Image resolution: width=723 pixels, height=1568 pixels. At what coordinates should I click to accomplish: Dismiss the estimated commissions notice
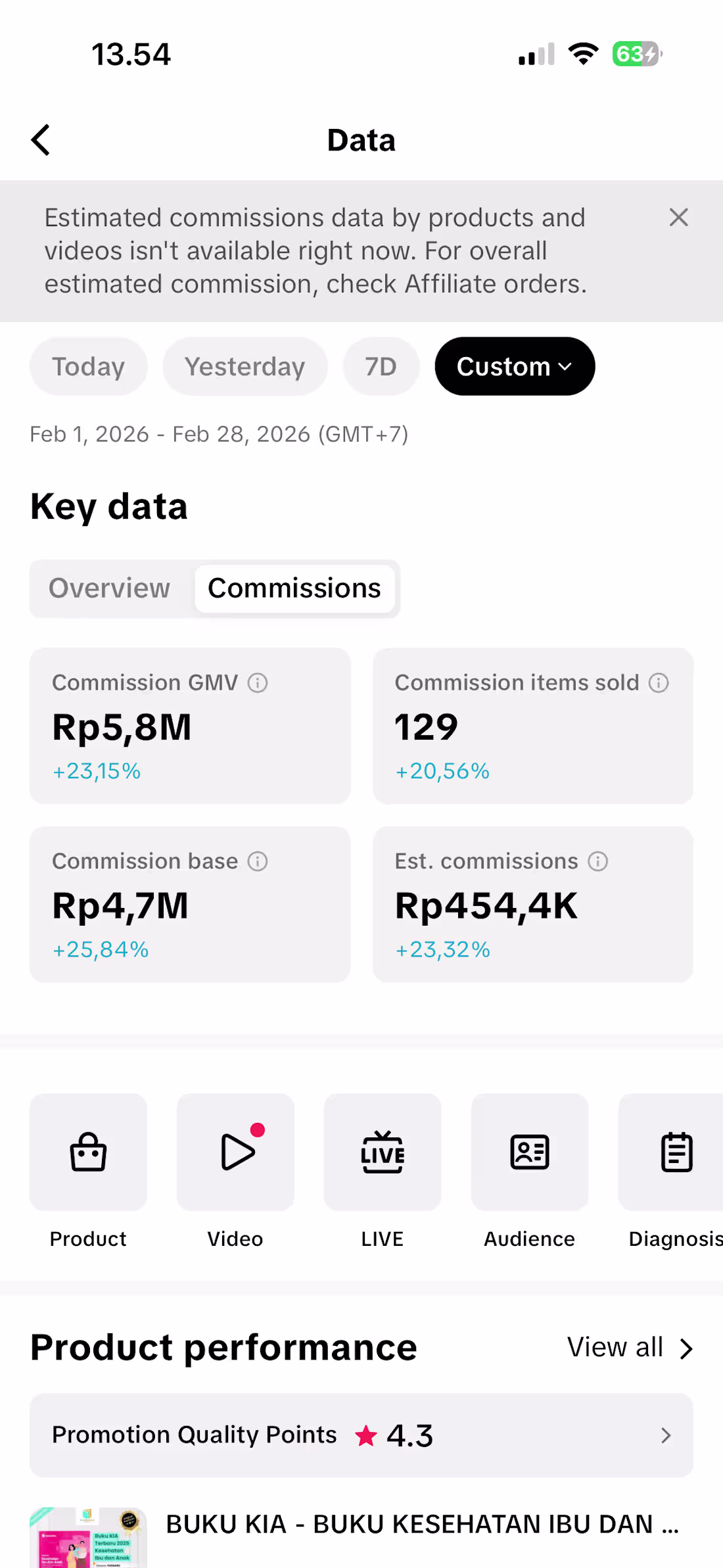(678, 218)
